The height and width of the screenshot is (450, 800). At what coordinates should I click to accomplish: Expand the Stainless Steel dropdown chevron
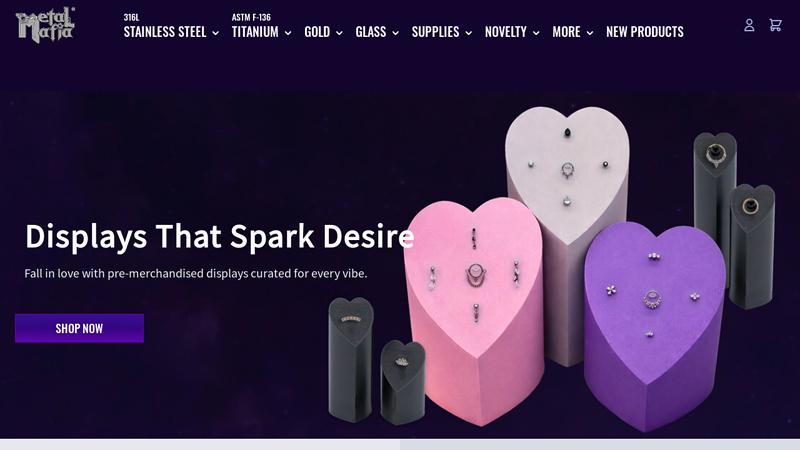(x=215, y=33)
